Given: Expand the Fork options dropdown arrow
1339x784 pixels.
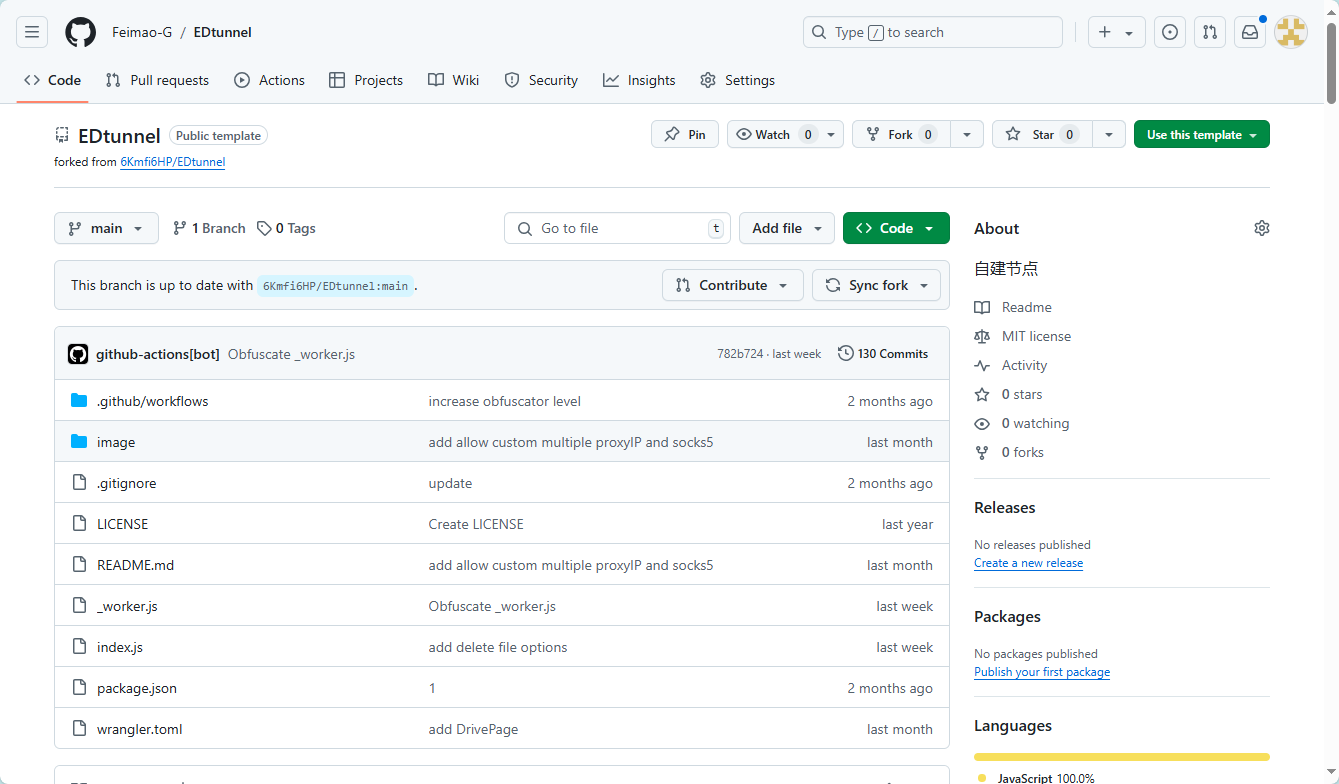Looking at the screenshot, I should click(967, 134).
